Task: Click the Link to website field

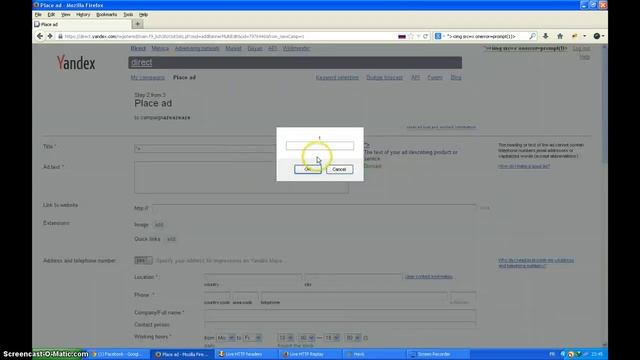Action: pos(313,208)
